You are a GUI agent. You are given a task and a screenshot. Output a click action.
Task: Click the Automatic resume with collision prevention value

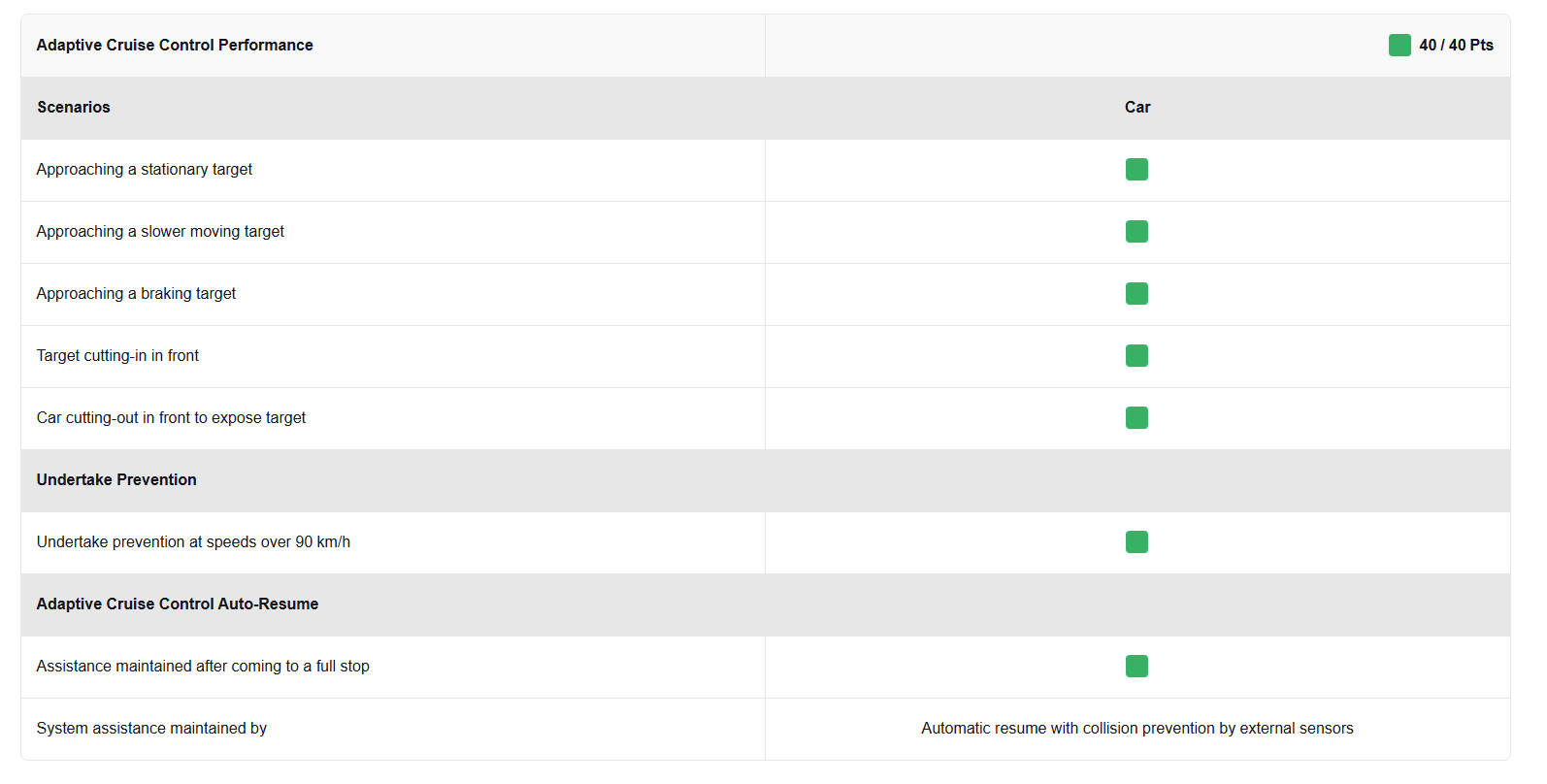1137,728
